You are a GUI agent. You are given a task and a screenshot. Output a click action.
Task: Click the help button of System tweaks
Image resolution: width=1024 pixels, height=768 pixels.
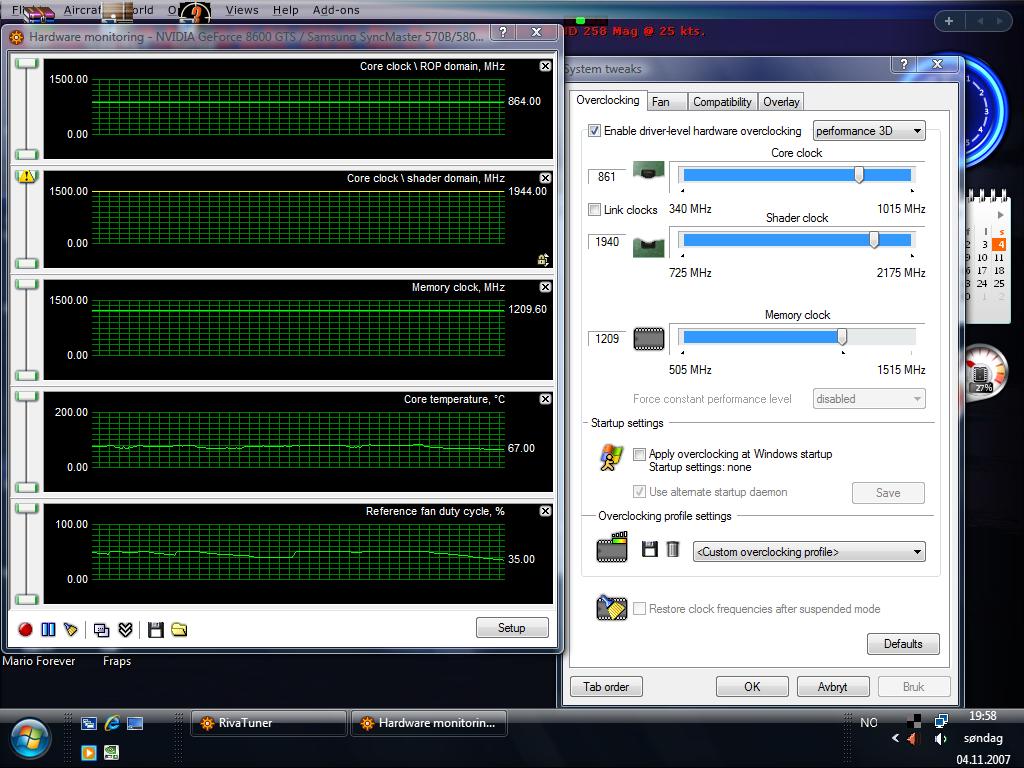[x=904, y=64]
